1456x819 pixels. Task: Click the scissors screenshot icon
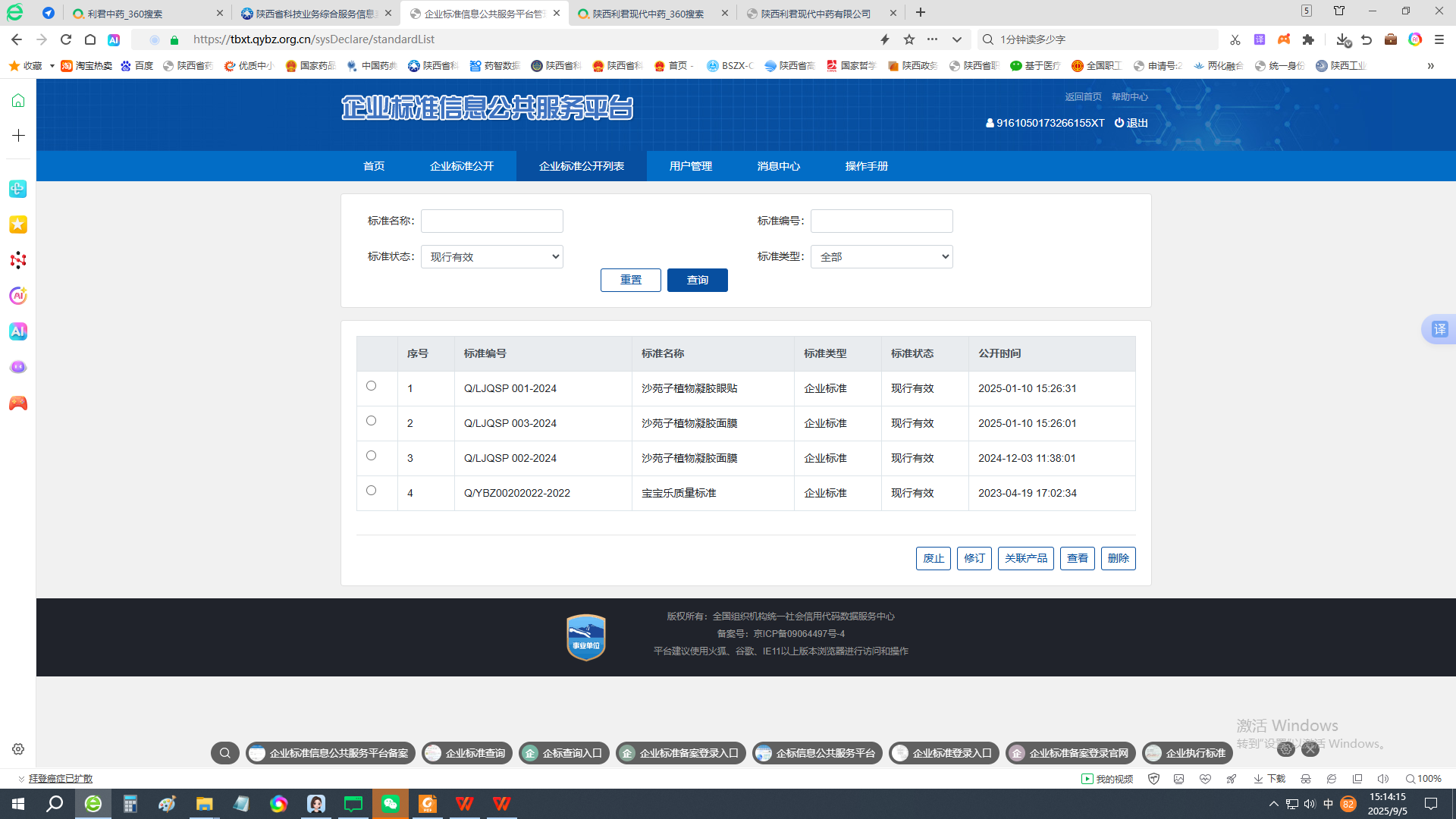(1235, 39)
